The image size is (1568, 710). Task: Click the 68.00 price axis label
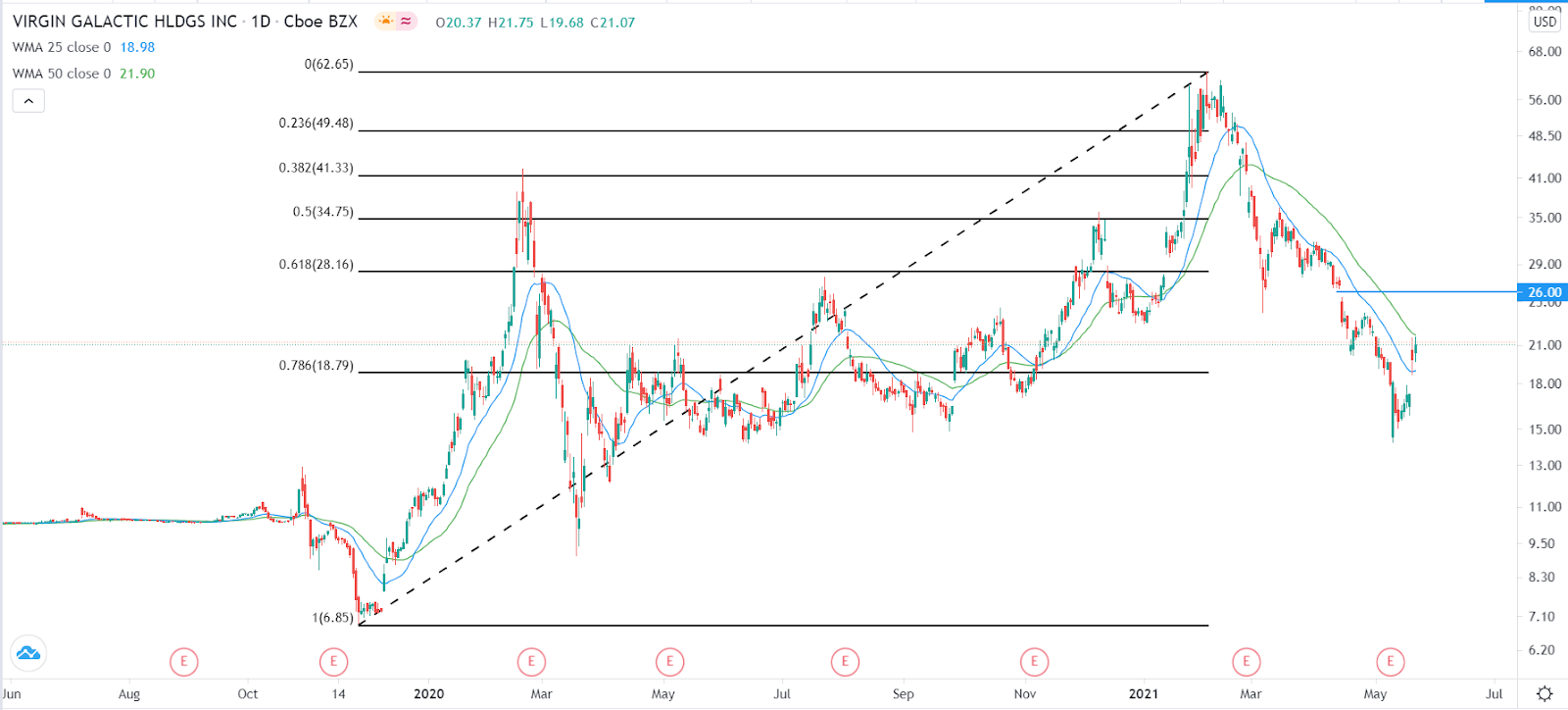pos(1544,52)
